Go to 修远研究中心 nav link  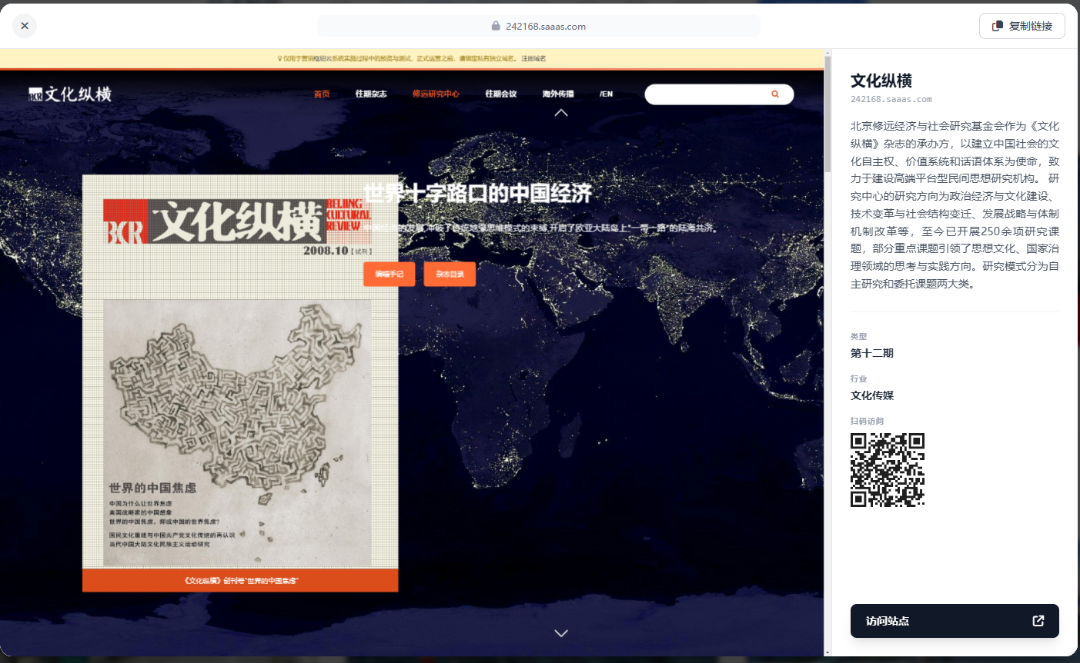coord(435,94)
